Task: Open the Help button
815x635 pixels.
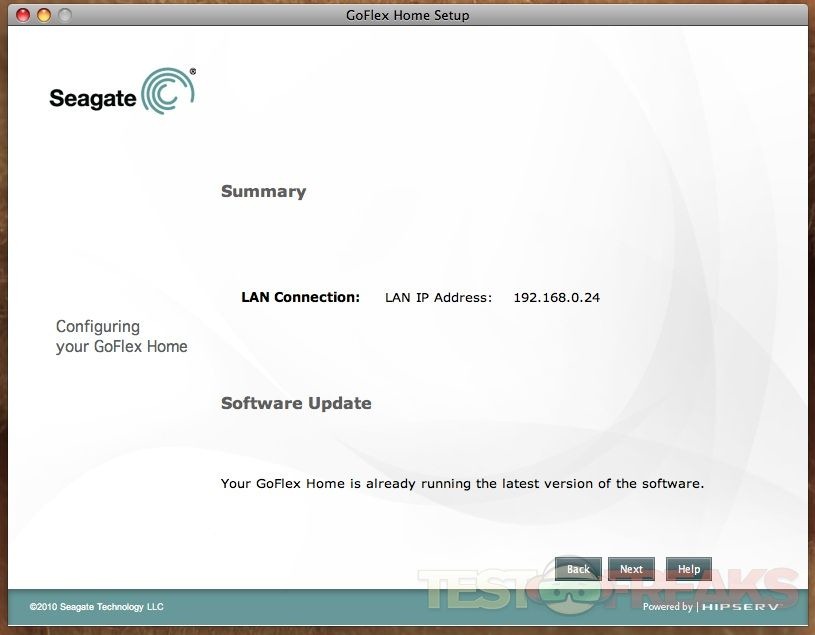Action: click(x=688, y=569)
